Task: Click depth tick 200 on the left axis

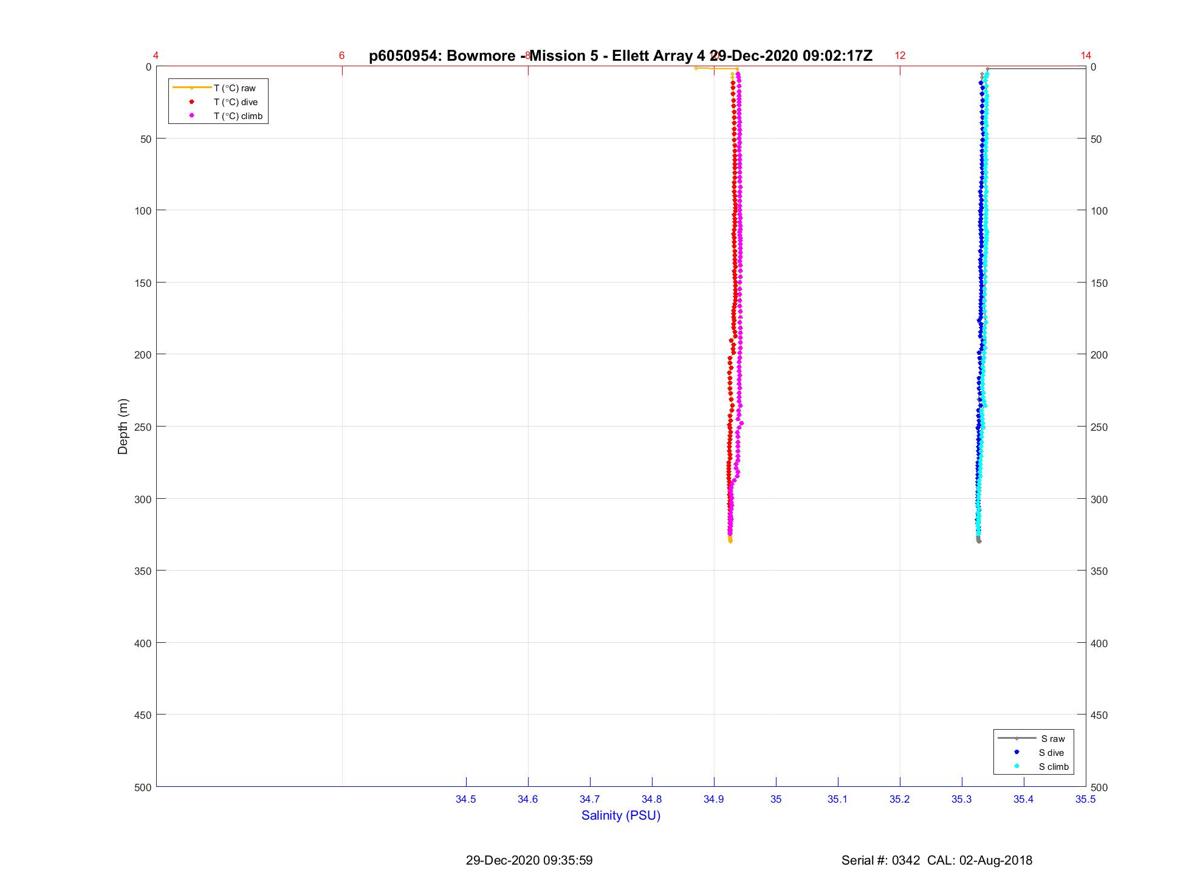Action: (142, 355)
